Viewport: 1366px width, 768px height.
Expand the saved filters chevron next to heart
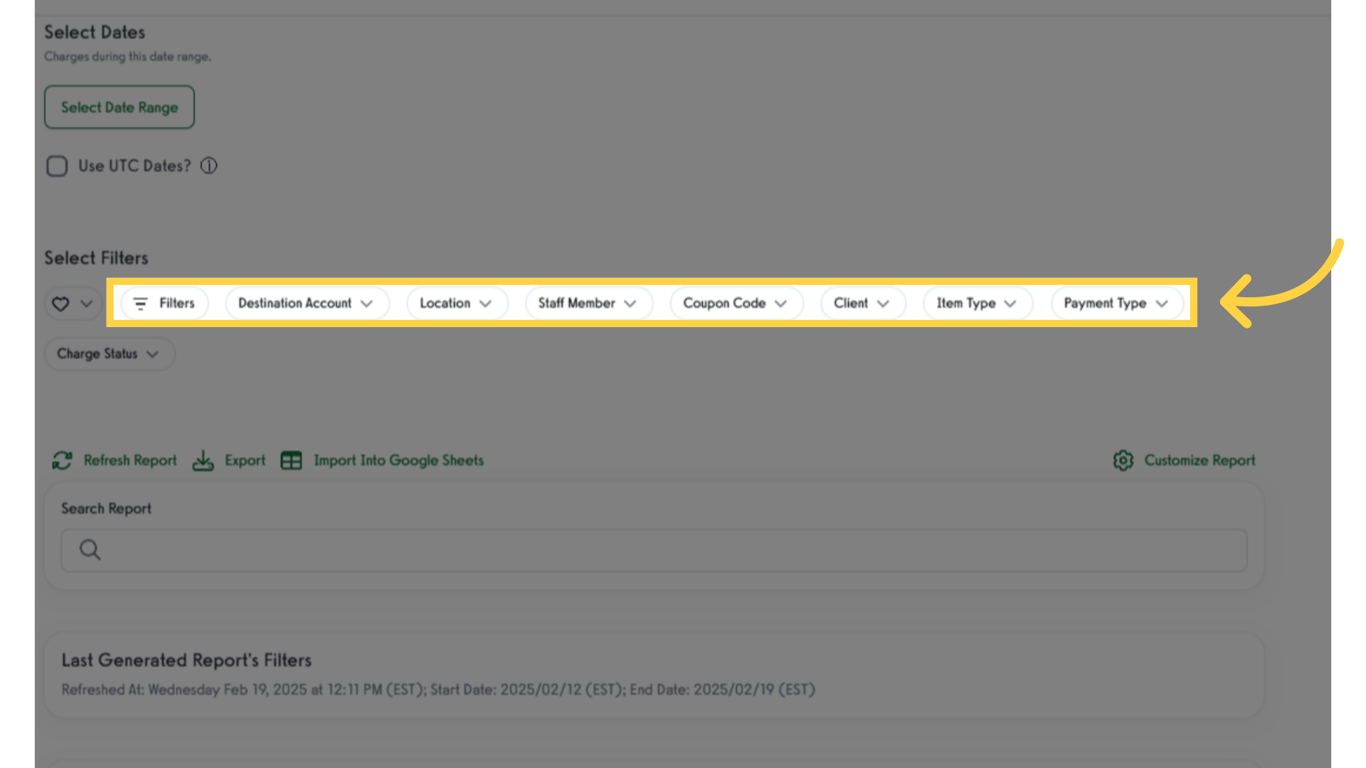pyautogui.click(x=86, y=304)
